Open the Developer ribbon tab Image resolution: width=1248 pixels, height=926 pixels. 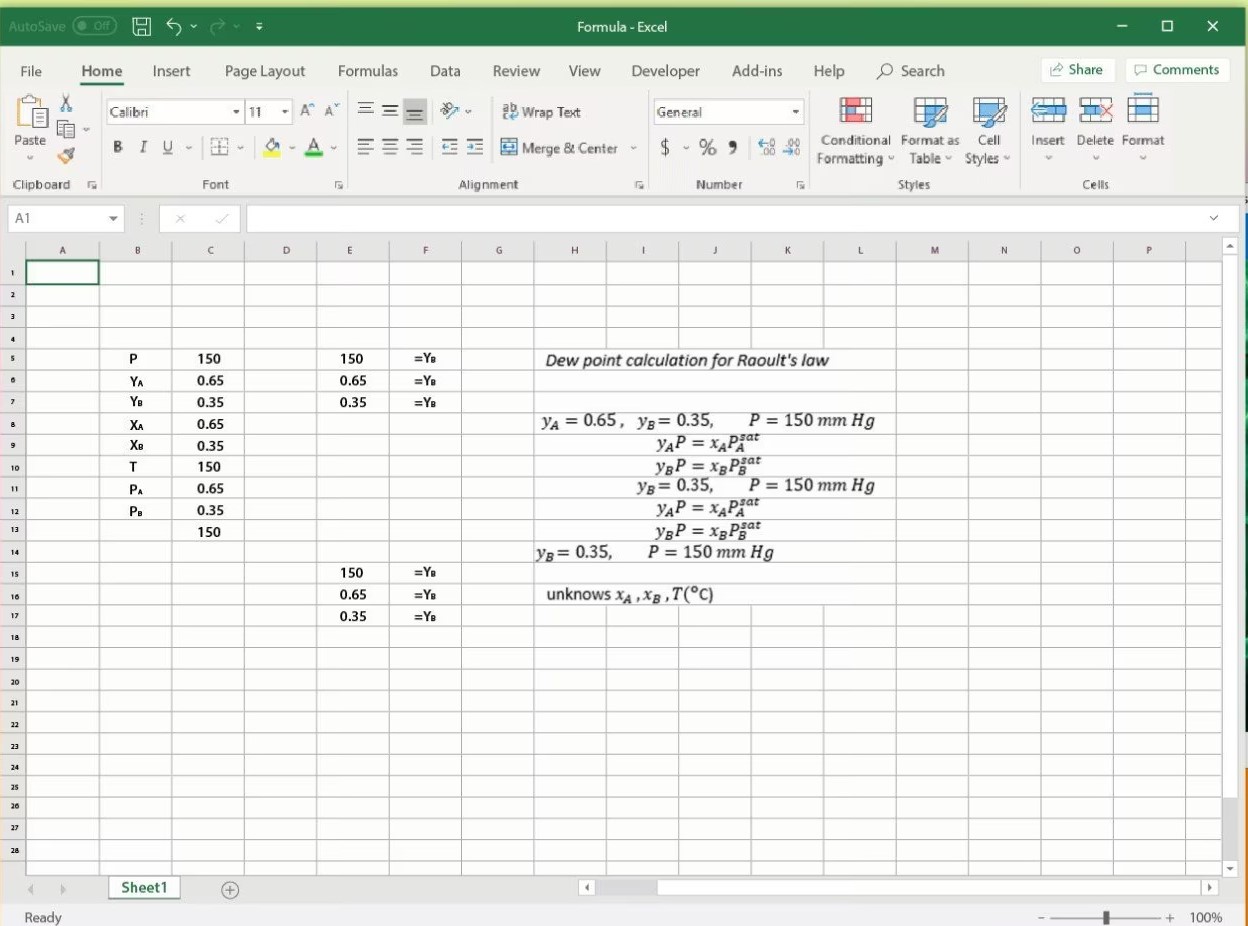(x=665, y=71)
